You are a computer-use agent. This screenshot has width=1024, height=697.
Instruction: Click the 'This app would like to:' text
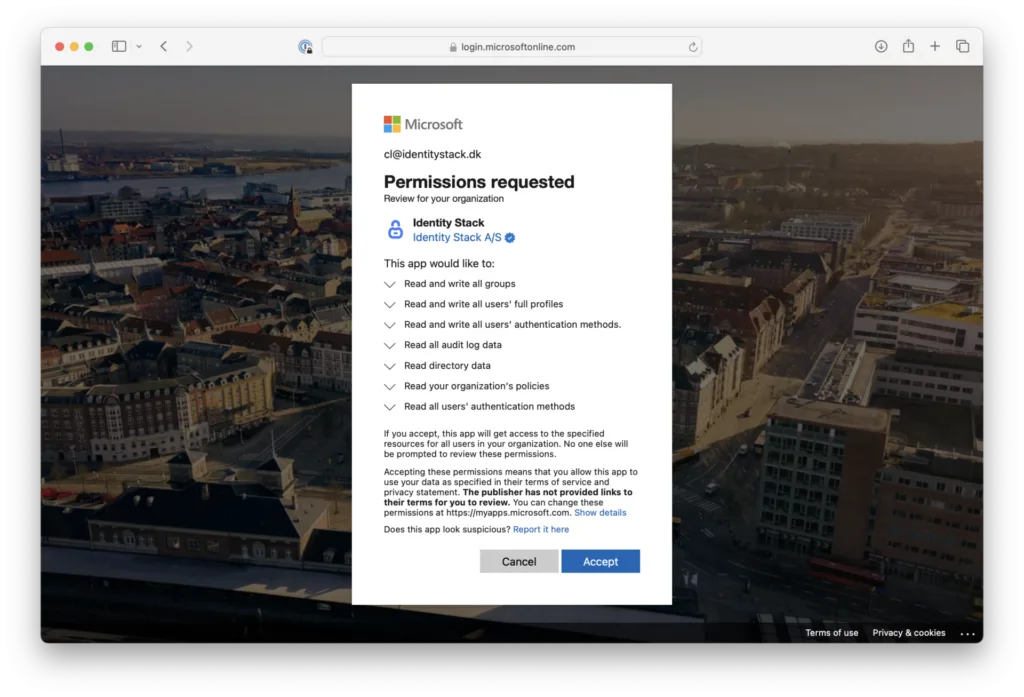(439, 263)
